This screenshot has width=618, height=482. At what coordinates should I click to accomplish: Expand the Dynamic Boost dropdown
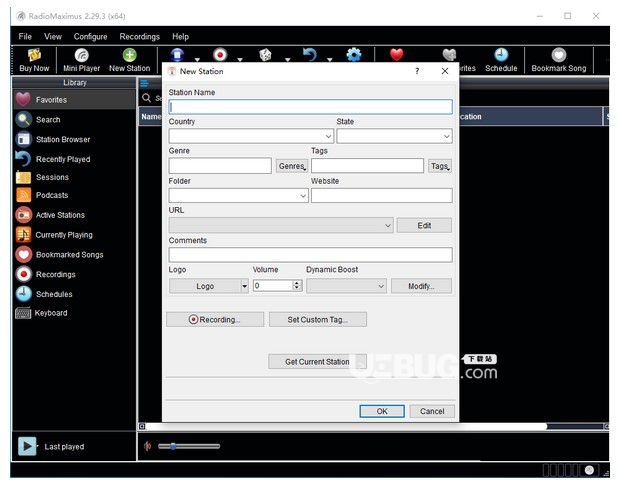point(381,286)
